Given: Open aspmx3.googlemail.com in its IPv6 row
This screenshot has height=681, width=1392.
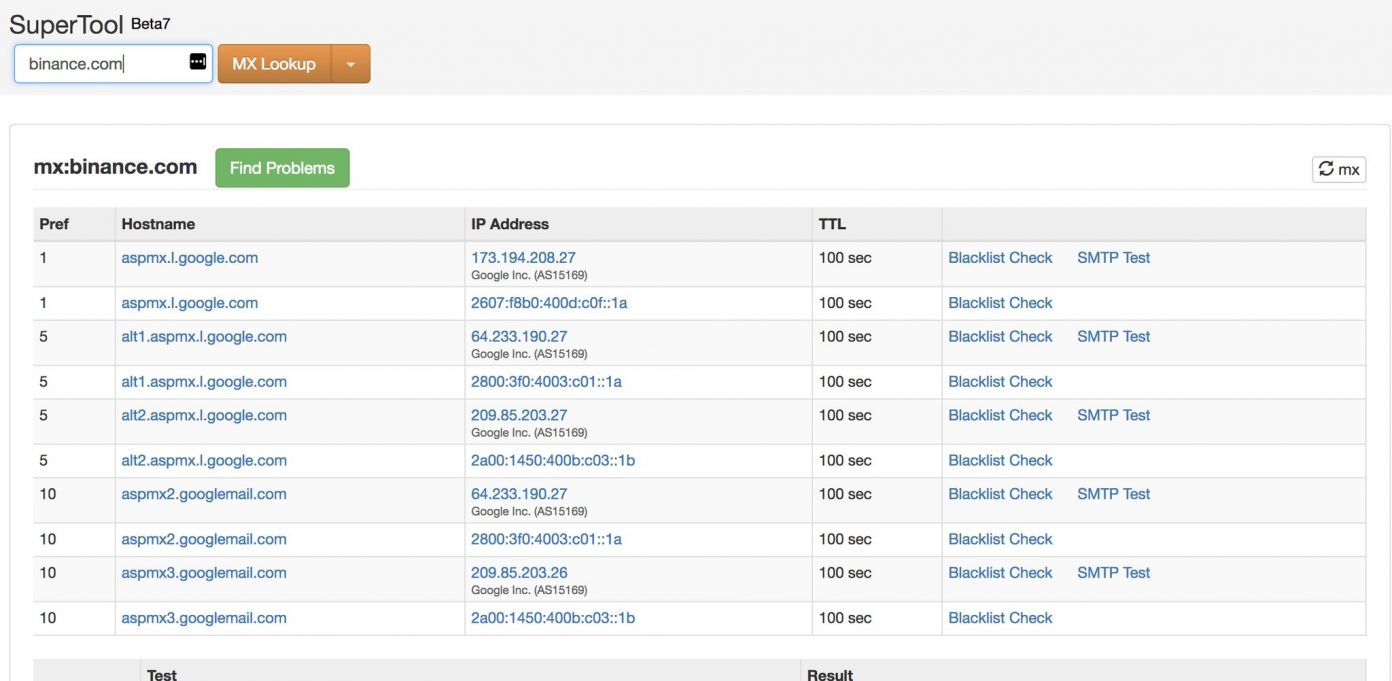Looking at the screenshot, I should [204, 618].
